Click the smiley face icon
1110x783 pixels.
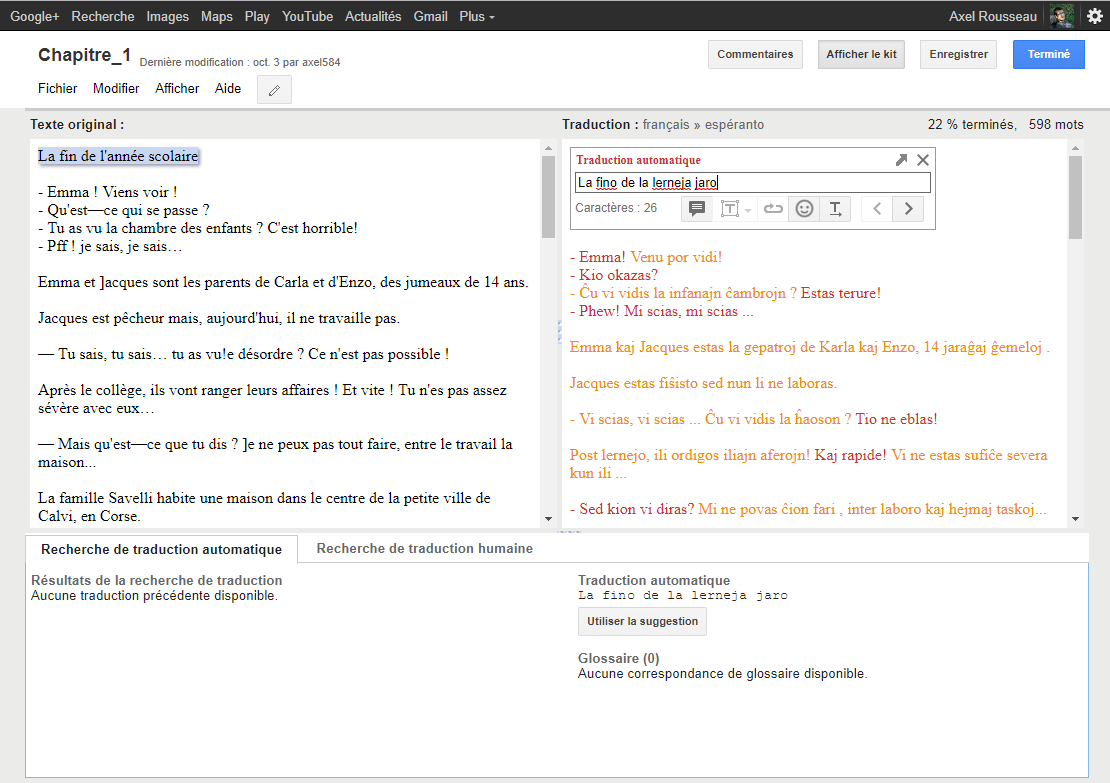(804, 209)
